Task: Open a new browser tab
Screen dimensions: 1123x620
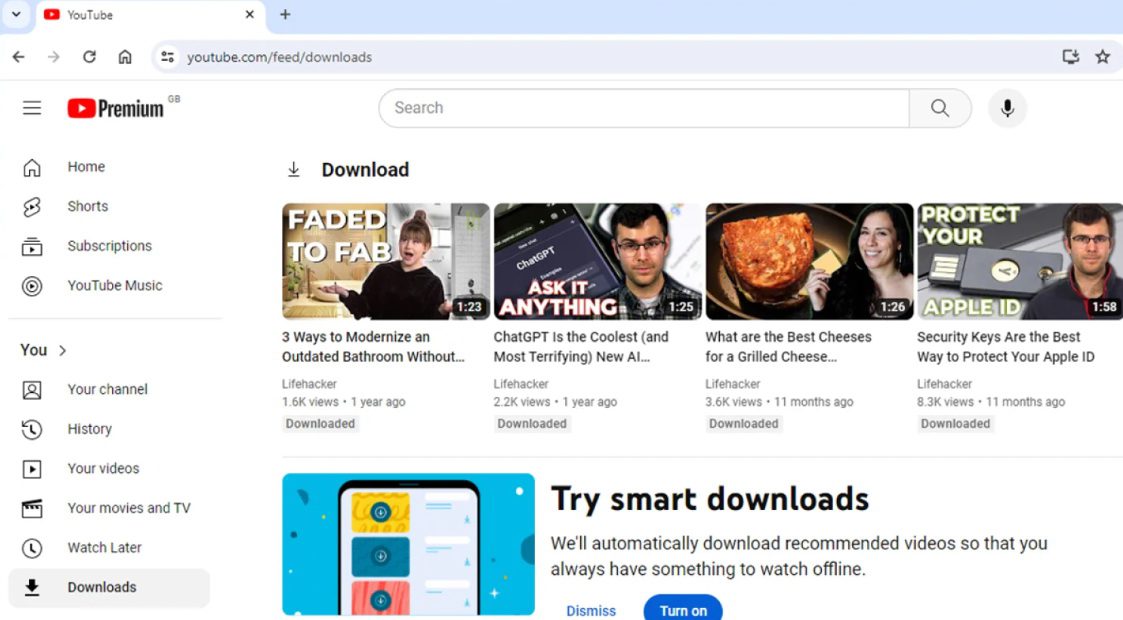Action: click(x=285, y=15)
